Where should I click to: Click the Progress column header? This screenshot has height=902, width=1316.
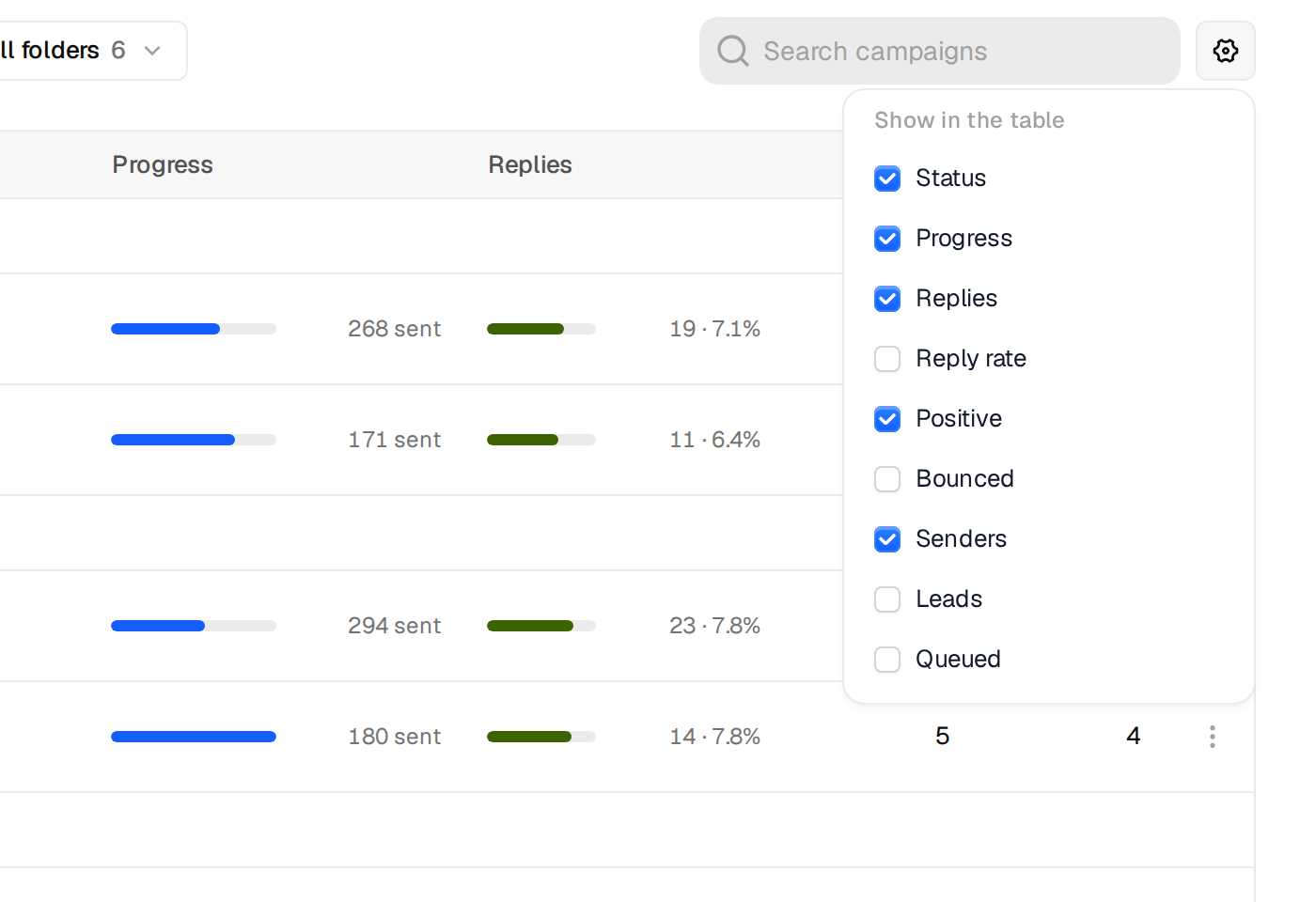pos(163,164)
